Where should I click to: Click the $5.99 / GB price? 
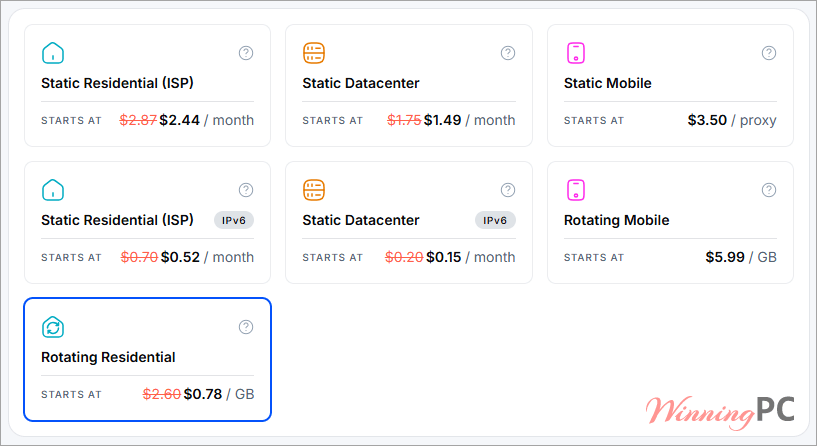[x=741, y=257]
